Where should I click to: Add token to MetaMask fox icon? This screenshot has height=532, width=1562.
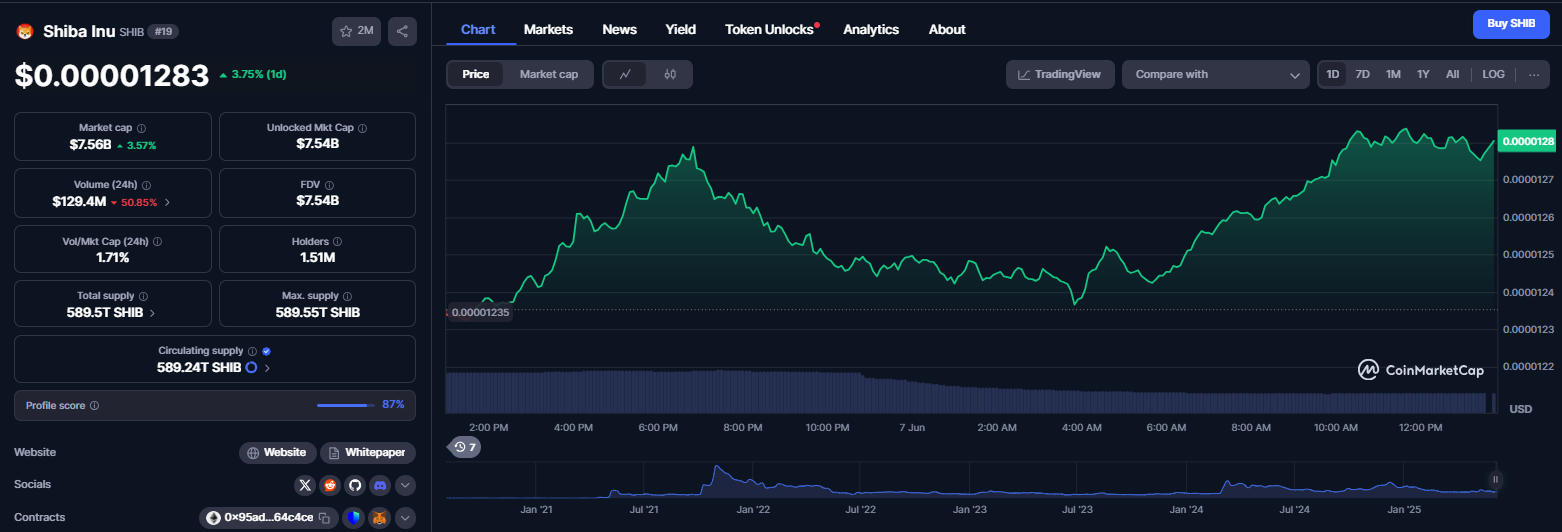pos(379,518)
